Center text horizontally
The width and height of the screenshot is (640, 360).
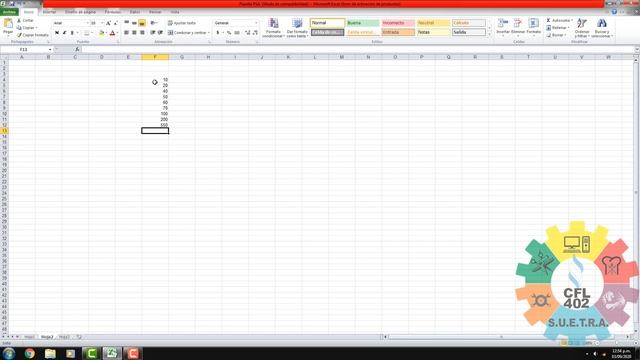[x=134, y=33]
